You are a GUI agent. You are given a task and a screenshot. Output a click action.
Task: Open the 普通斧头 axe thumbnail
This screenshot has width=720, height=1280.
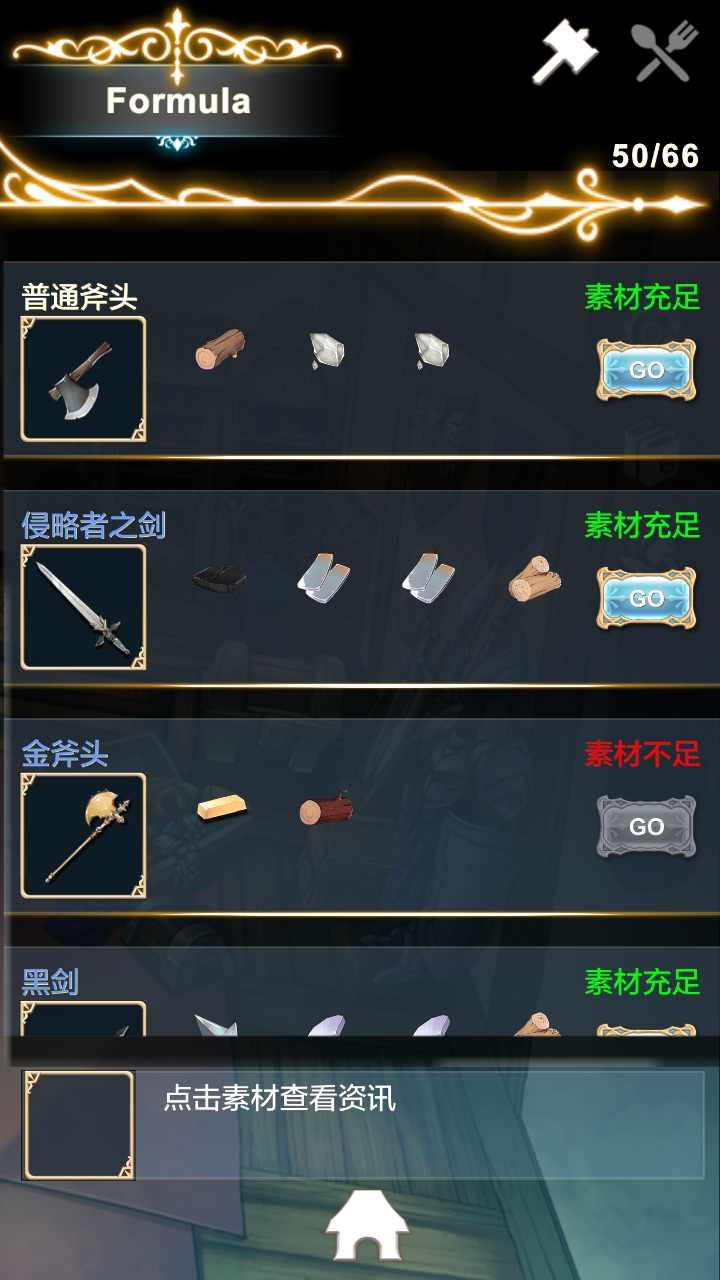pyautogui.click(x=83, y=379)
